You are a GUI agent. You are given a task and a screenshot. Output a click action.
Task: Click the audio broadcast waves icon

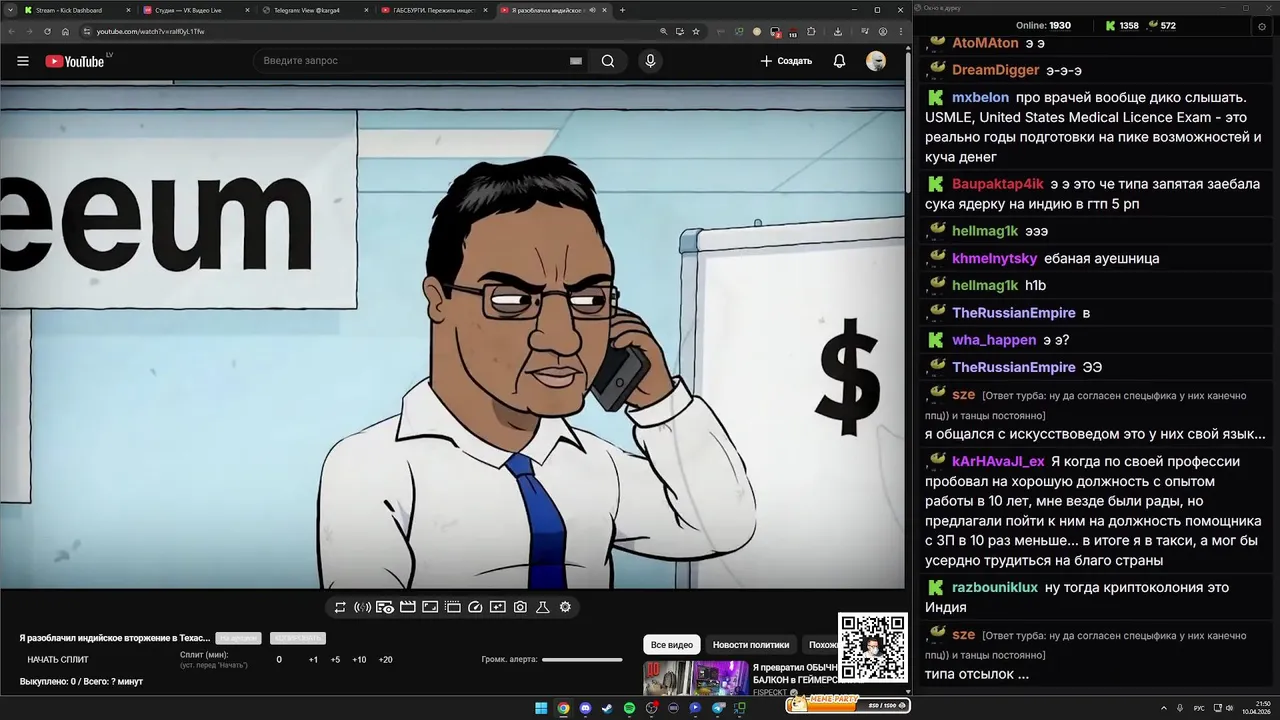click(362, 607)
